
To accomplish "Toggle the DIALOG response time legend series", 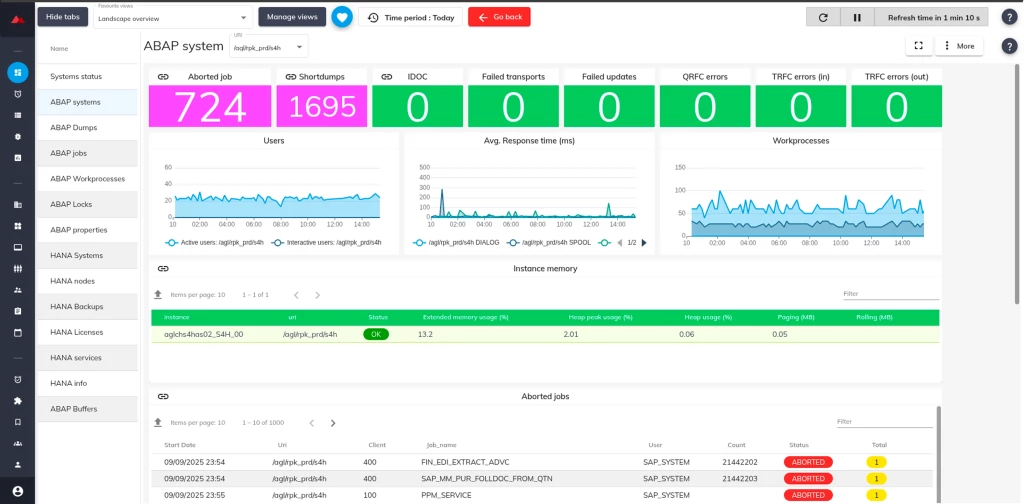I will coord(457,242).
